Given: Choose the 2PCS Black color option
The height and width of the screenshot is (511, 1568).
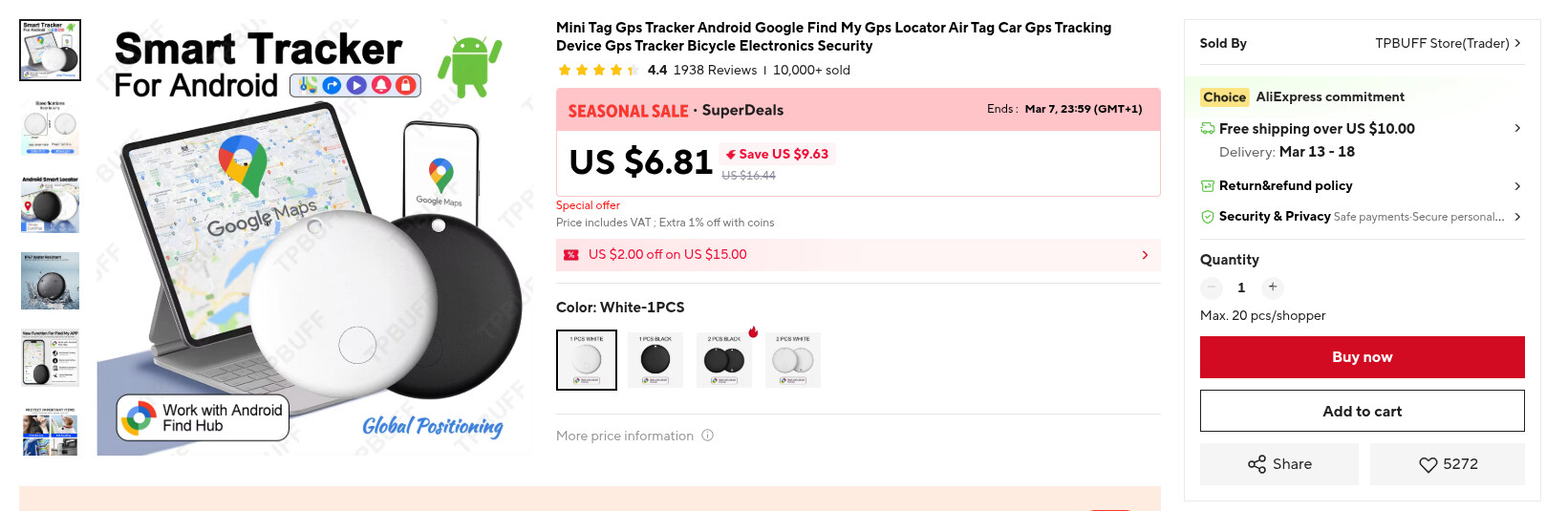Looking at the screenshot, I should [x=724, y=359].
